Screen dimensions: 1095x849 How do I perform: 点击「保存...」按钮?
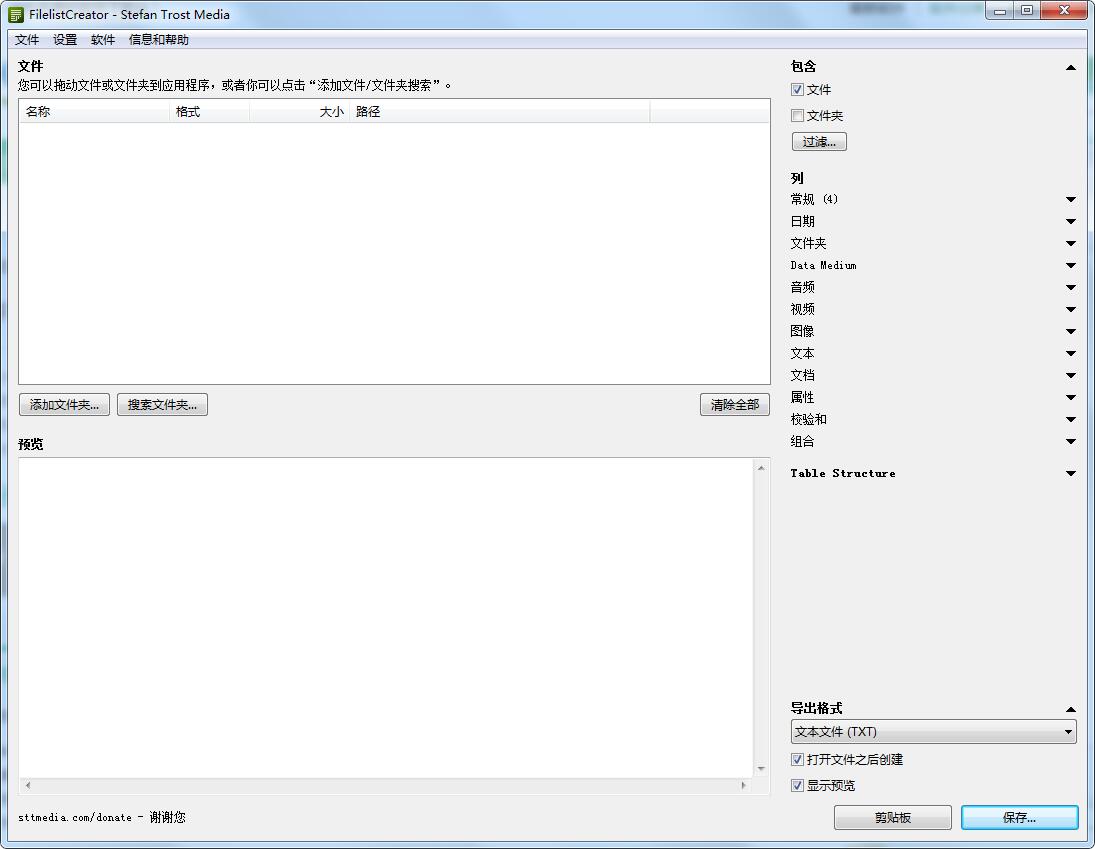coord(1019,817)
